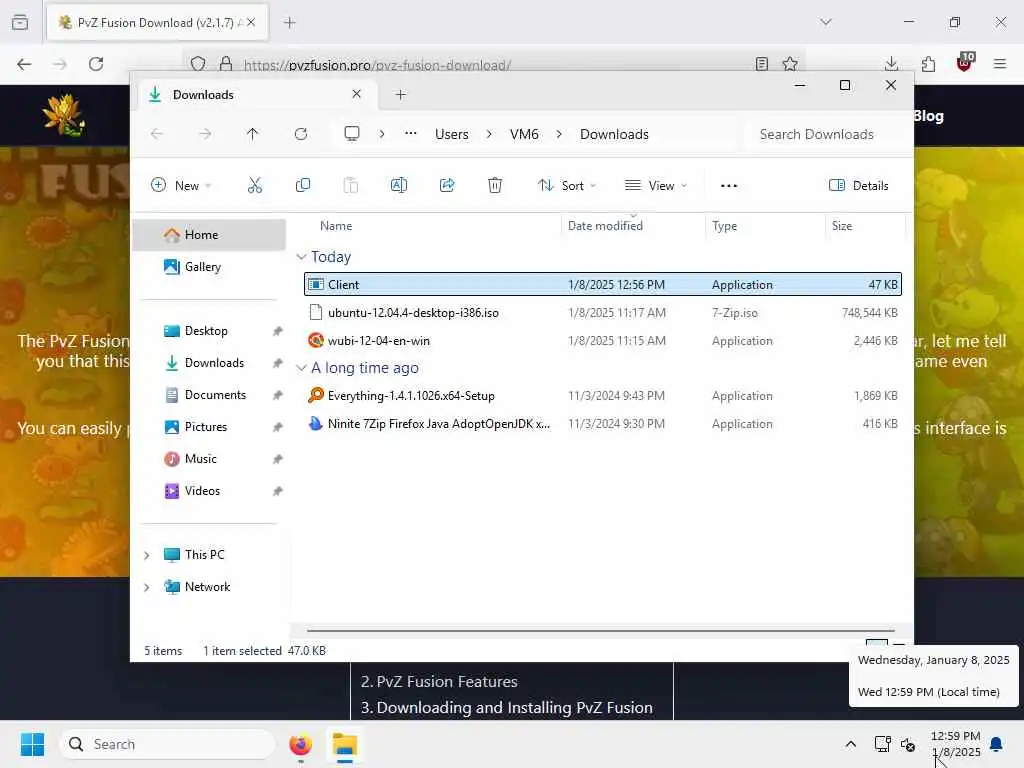The width and height of the screenshot is (1024, 768).
Task: Select the wubi-12-04-en-win file
Action: pos(602,340)
